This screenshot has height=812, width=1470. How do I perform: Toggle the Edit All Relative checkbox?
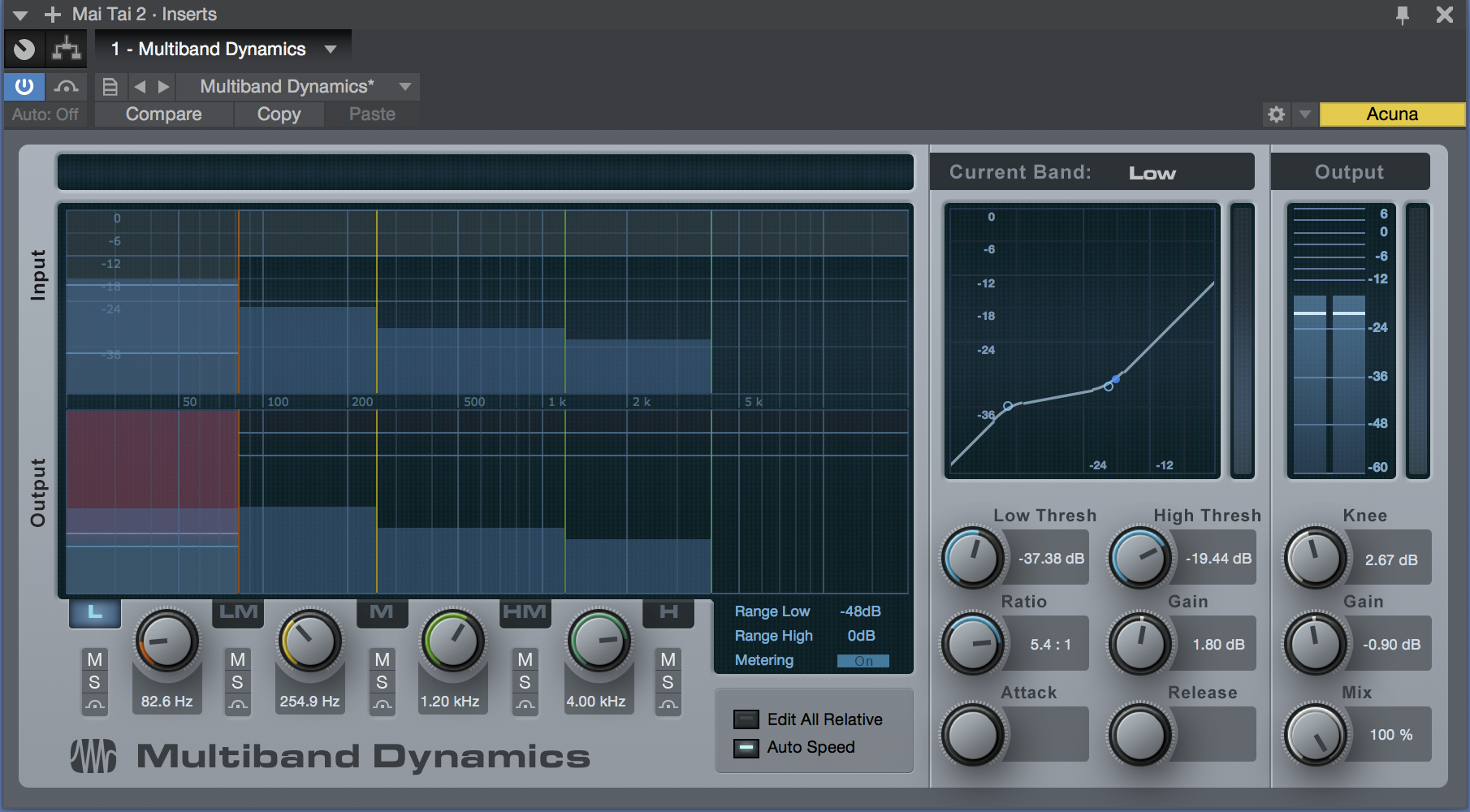[746, 719]
